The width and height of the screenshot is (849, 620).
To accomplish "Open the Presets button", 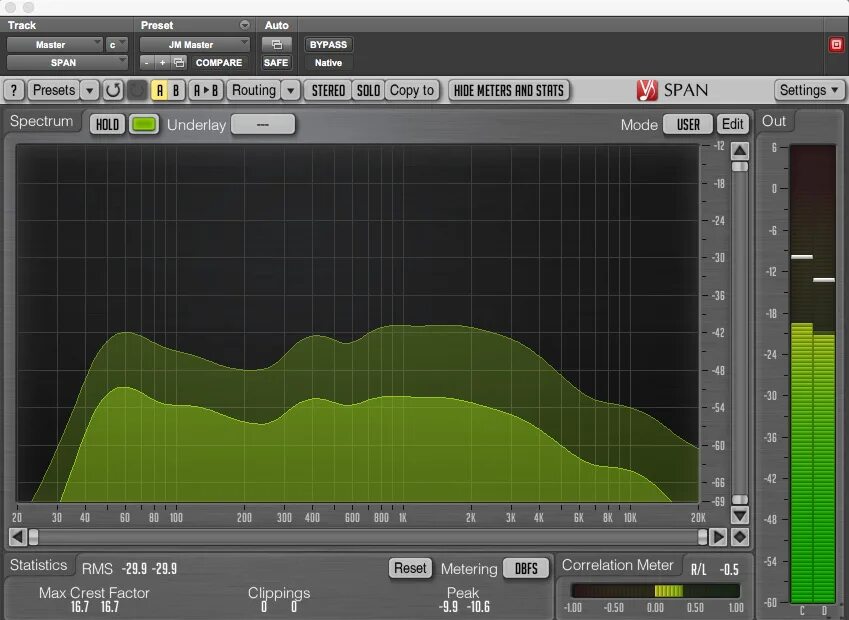I will click(54, 90).
